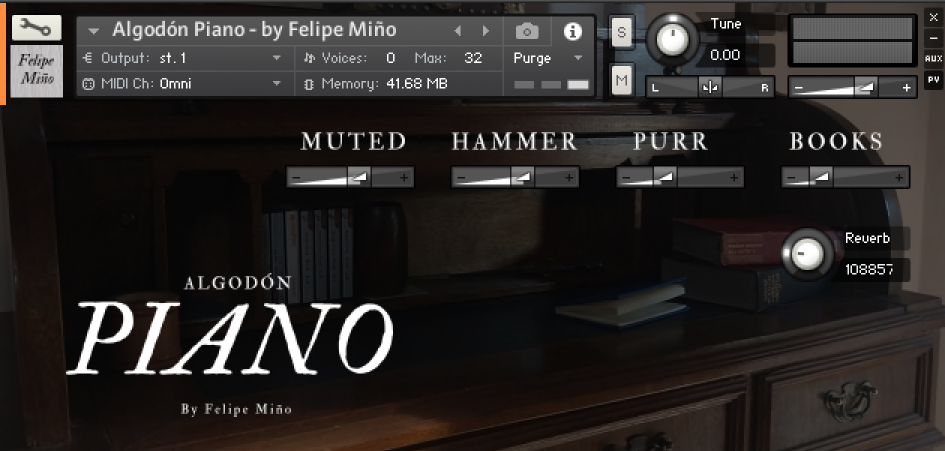
Task: Click the Reverb value 108857
Action: click(868, 270)
